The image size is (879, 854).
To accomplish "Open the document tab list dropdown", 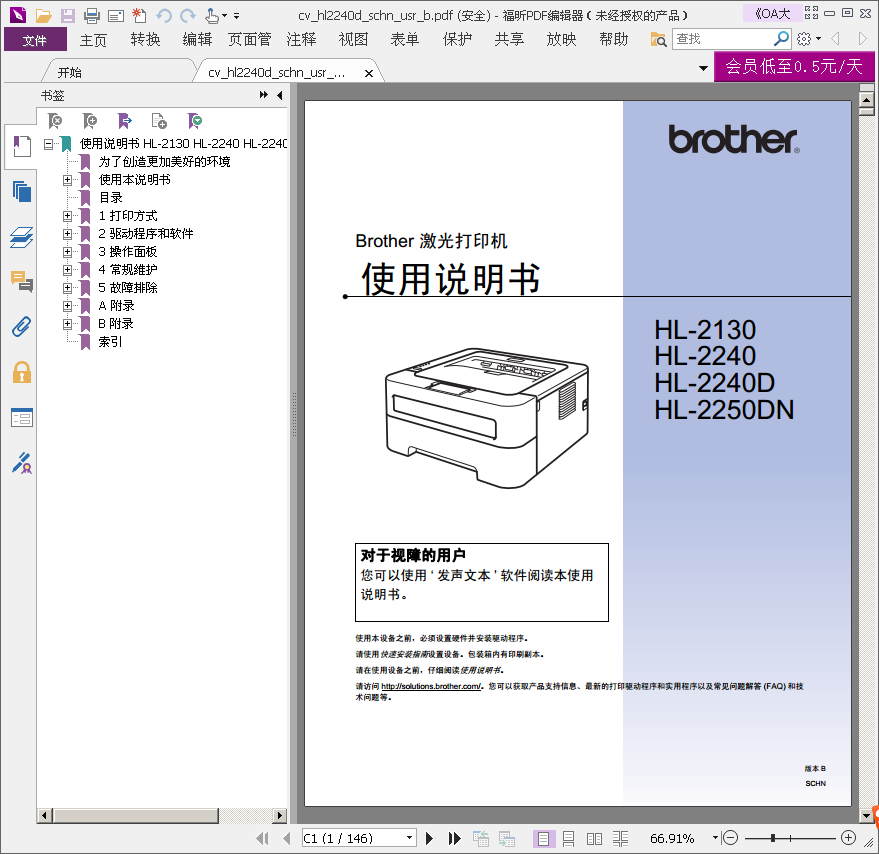I will pos(703,68).
